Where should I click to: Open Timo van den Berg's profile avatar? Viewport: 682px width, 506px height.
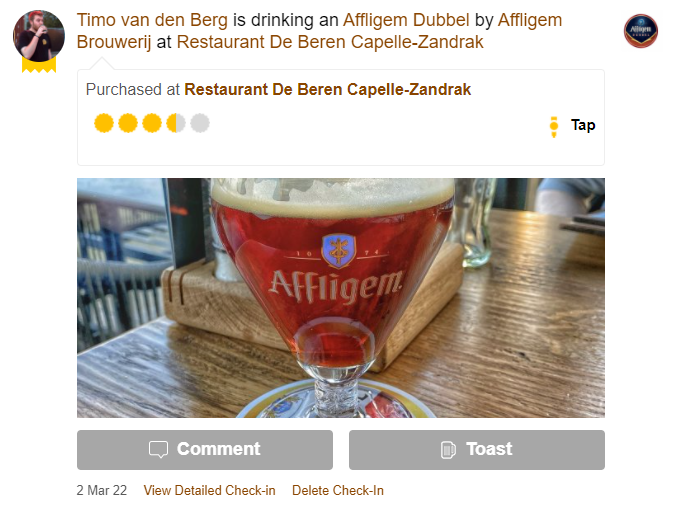[x=39, y=35]
